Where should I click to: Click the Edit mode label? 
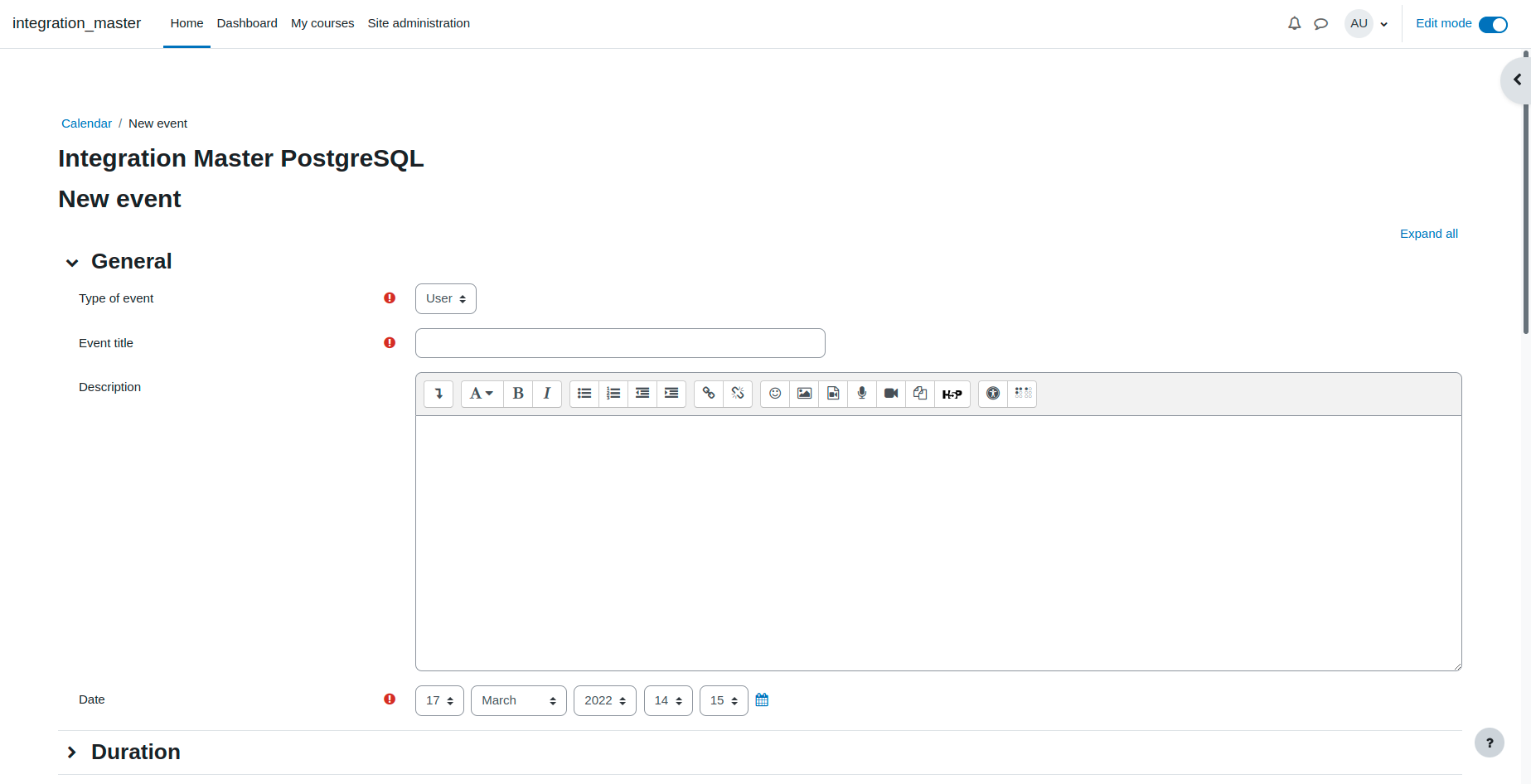click(1443, 23)
